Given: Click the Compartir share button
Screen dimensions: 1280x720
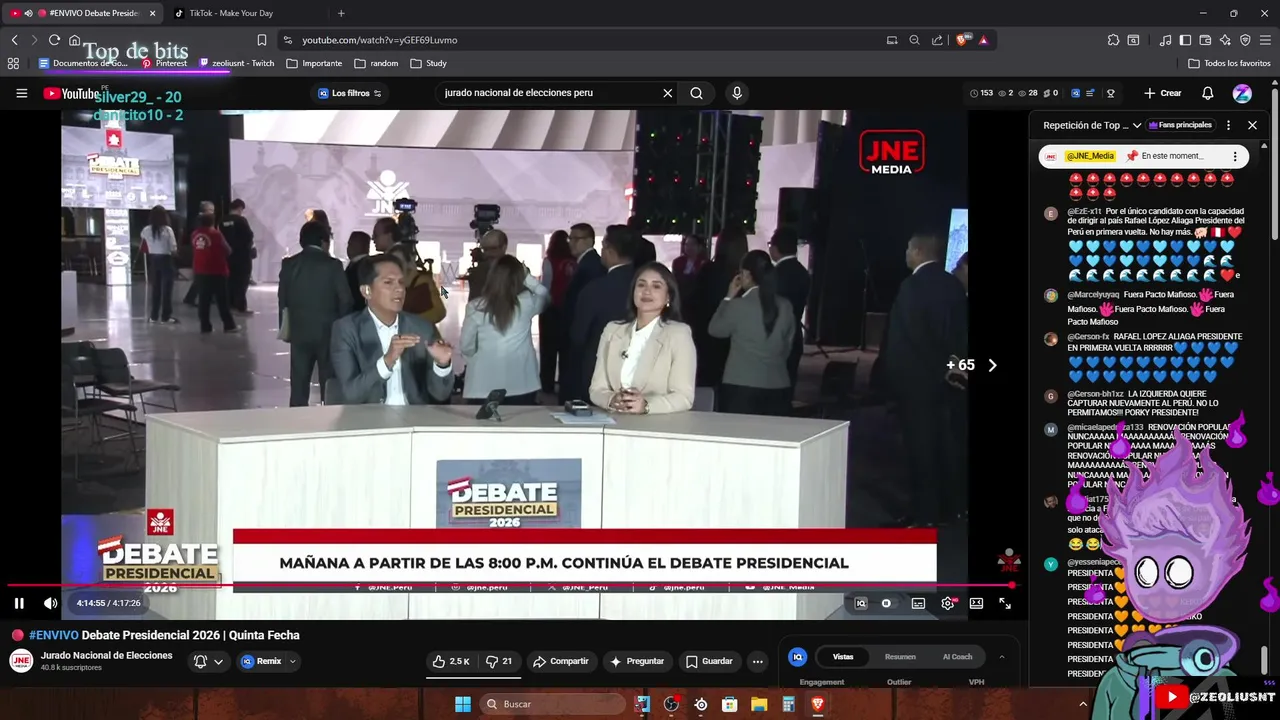Looking at the screenshot, I should pyautogui.click(x=561, y=661).
